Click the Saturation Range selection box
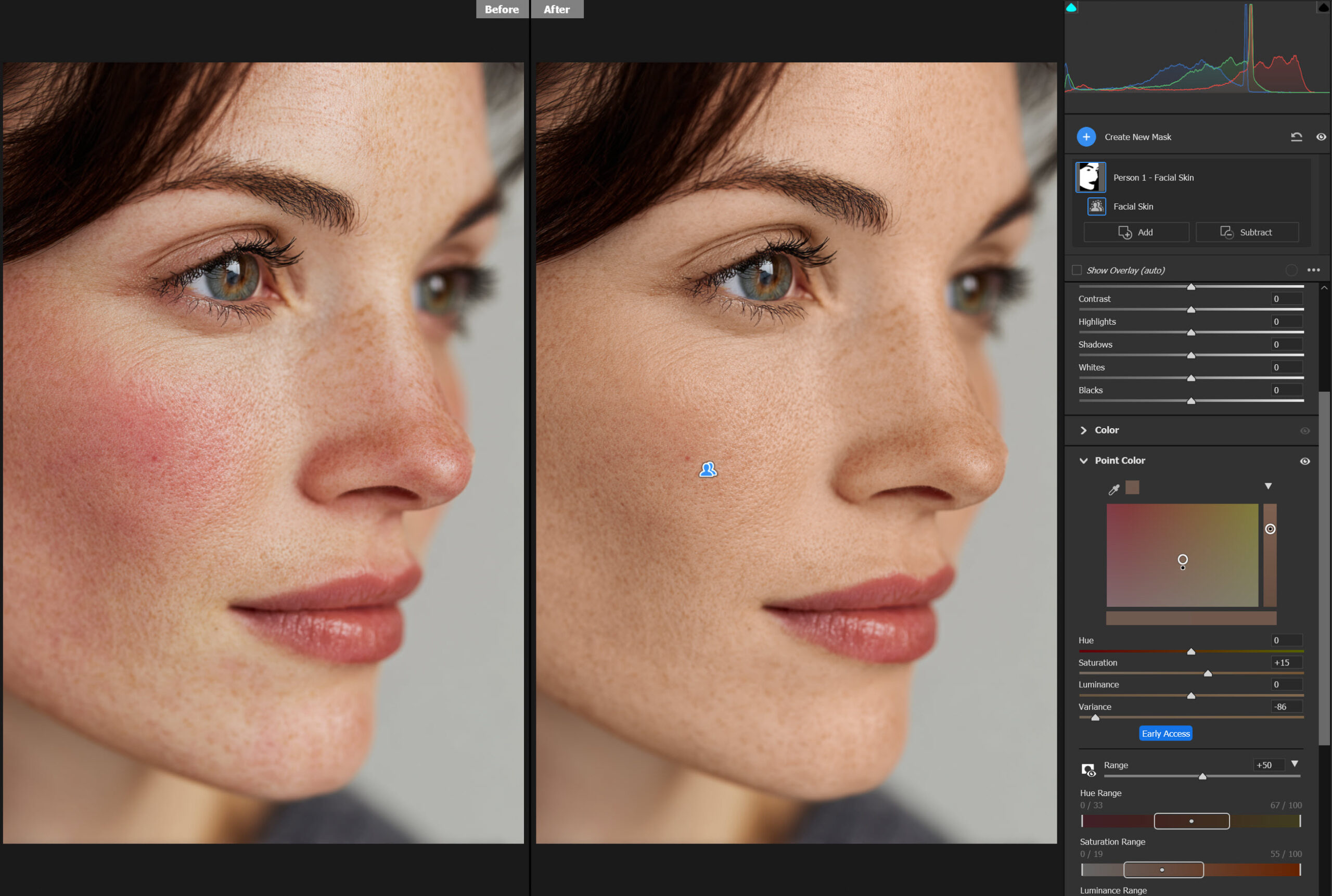Viewport: 1332px width, 896px height. pyautogui.click(x=1163, y=869)
